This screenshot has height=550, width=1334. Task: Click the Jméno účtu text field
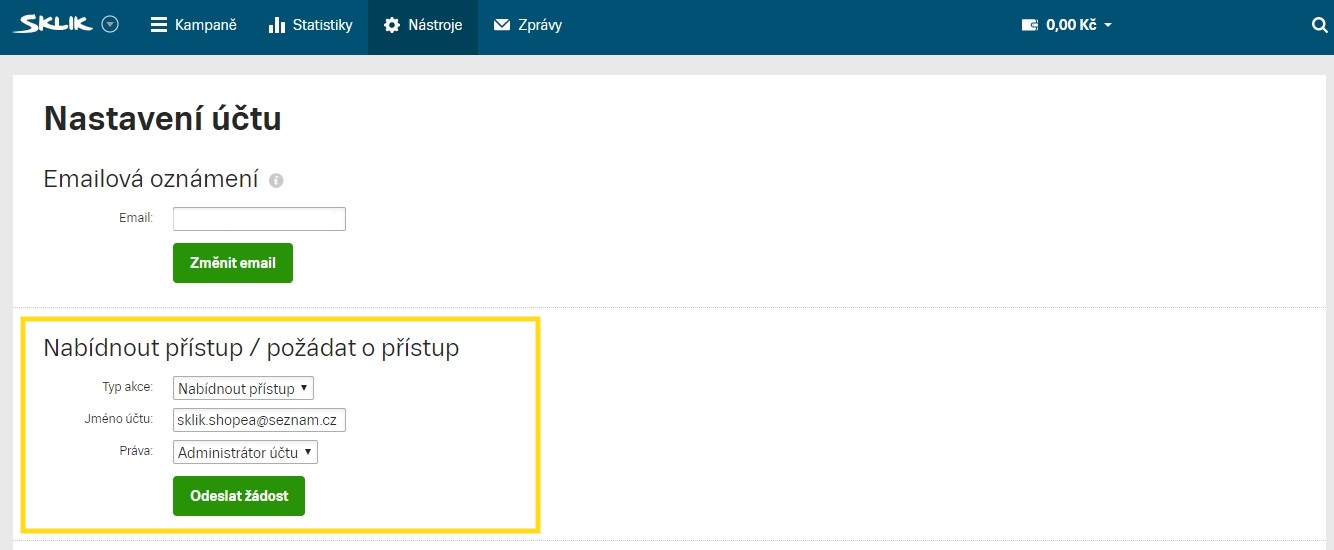tap(259, 420)
